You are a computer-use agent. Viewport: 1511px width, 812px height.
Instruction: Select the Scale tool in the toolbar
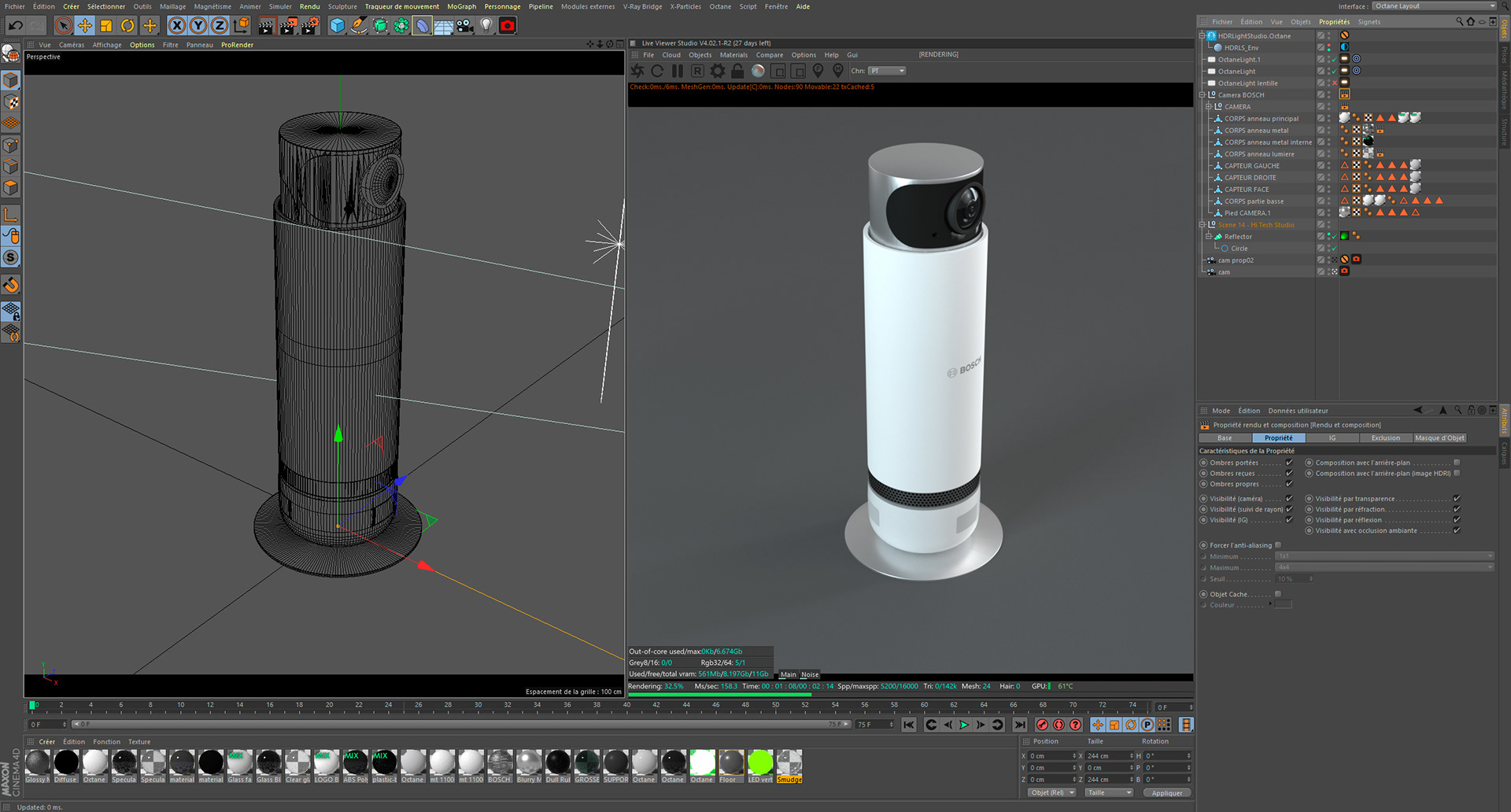105,26
